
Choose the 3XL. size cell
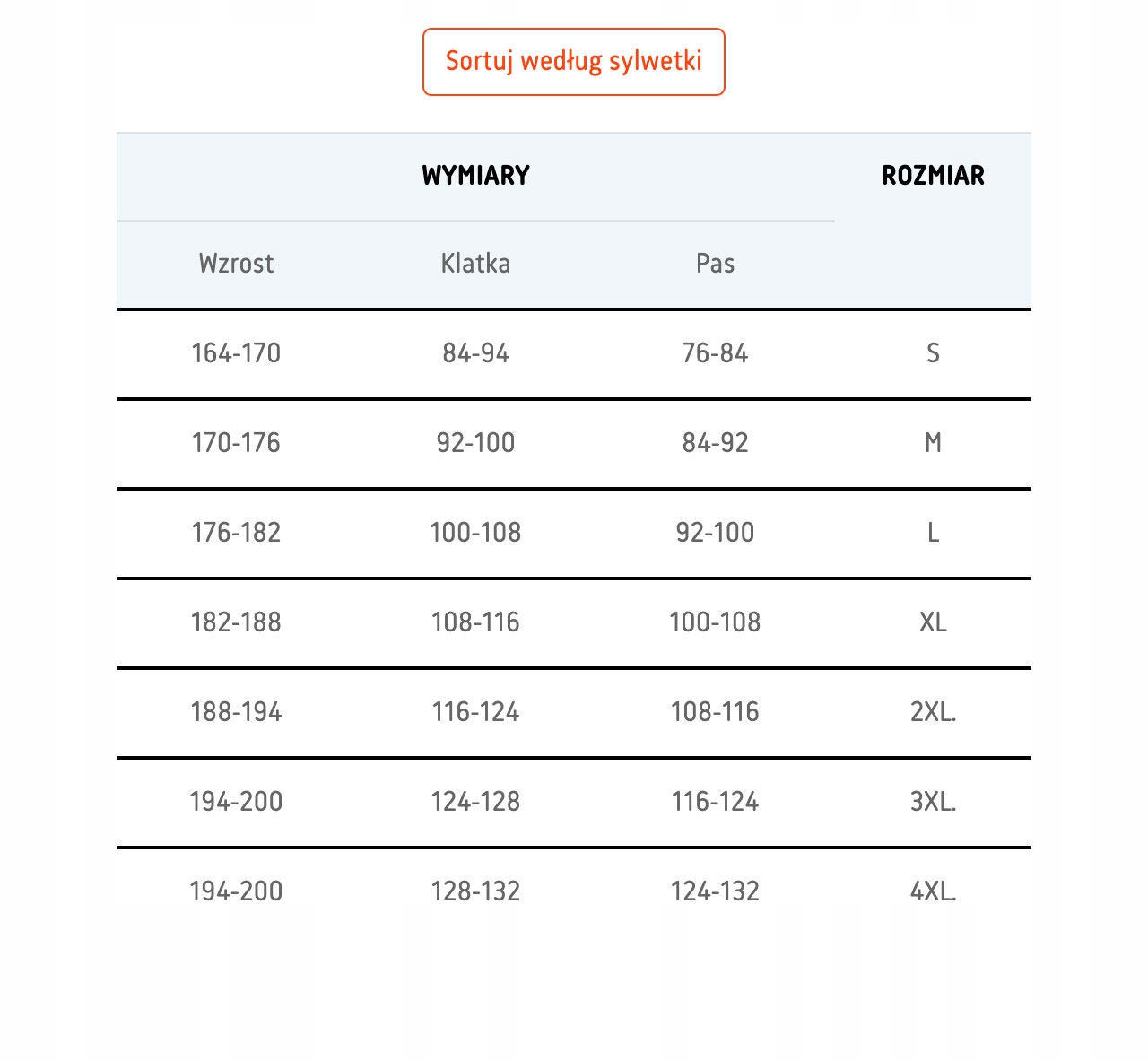point(933,802)
